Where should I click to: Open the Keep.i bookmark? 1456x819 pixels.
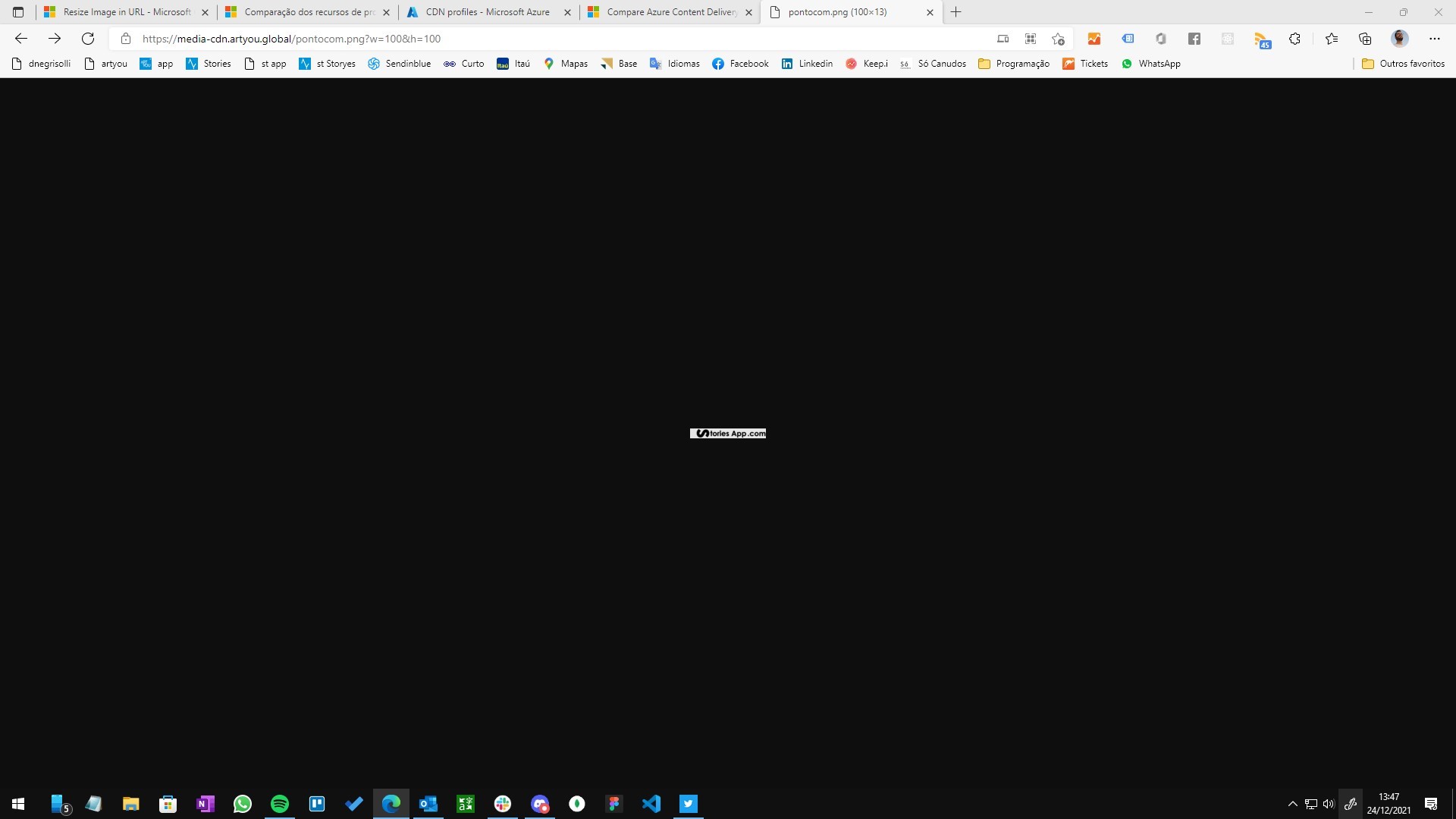coord(867,64)
